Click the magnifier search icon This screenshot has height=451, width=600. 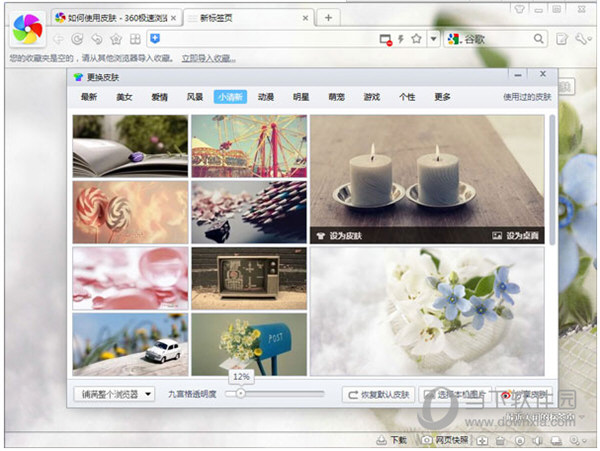coord(539,39)
